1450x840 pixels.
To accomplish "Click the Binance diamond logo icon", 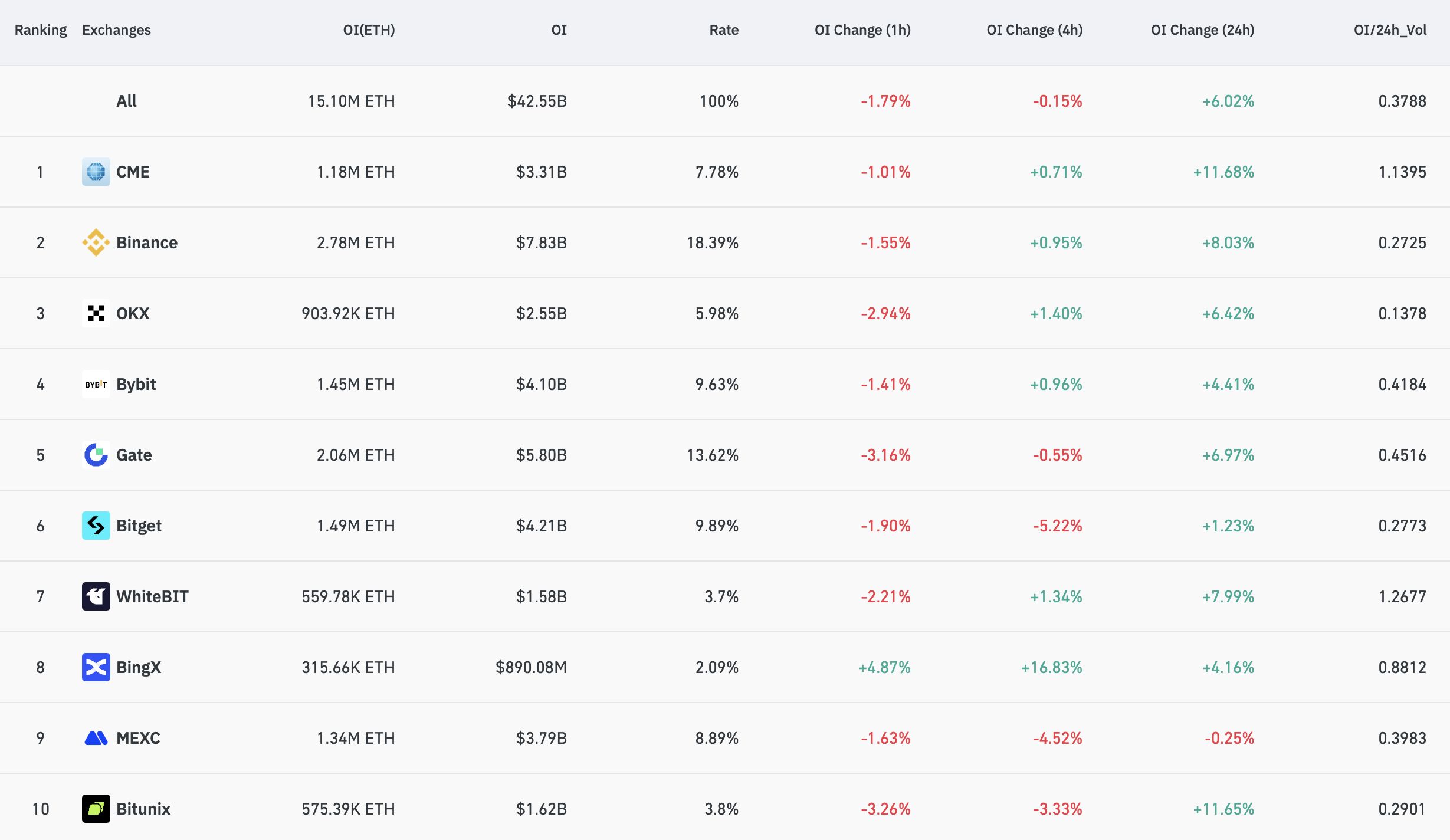I will coord(96,242).
